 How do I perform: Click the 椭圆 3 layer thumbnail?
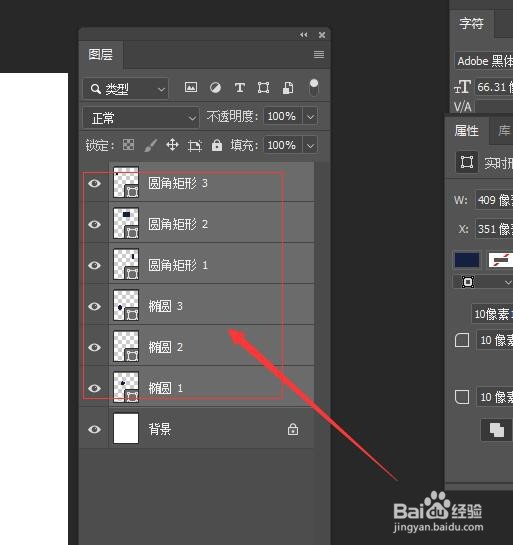(x=126, y=306)
